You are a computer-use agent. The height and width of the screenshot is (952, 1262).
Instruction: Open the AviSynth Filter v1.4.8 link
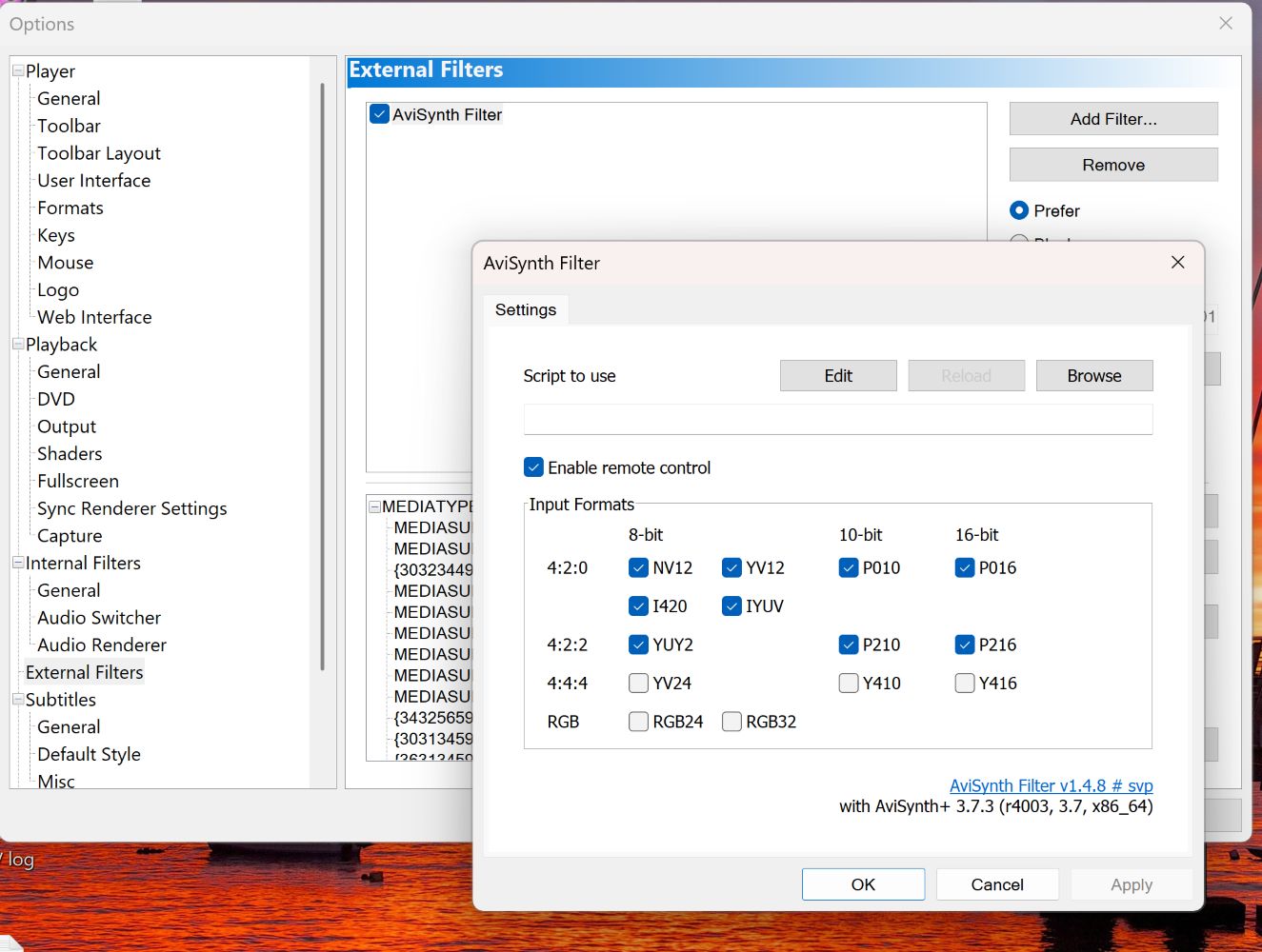point(1052,785)
